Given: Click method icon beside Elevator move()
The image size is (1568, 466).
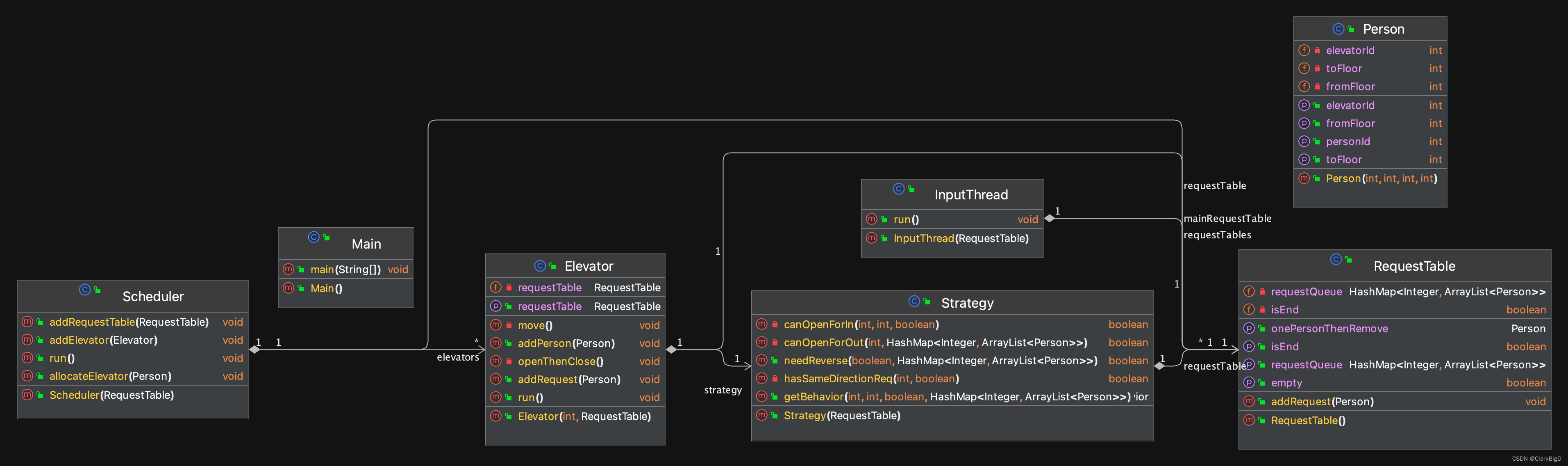Looking at the screenshot, I should pyautogui.click(x=495, y=325).
